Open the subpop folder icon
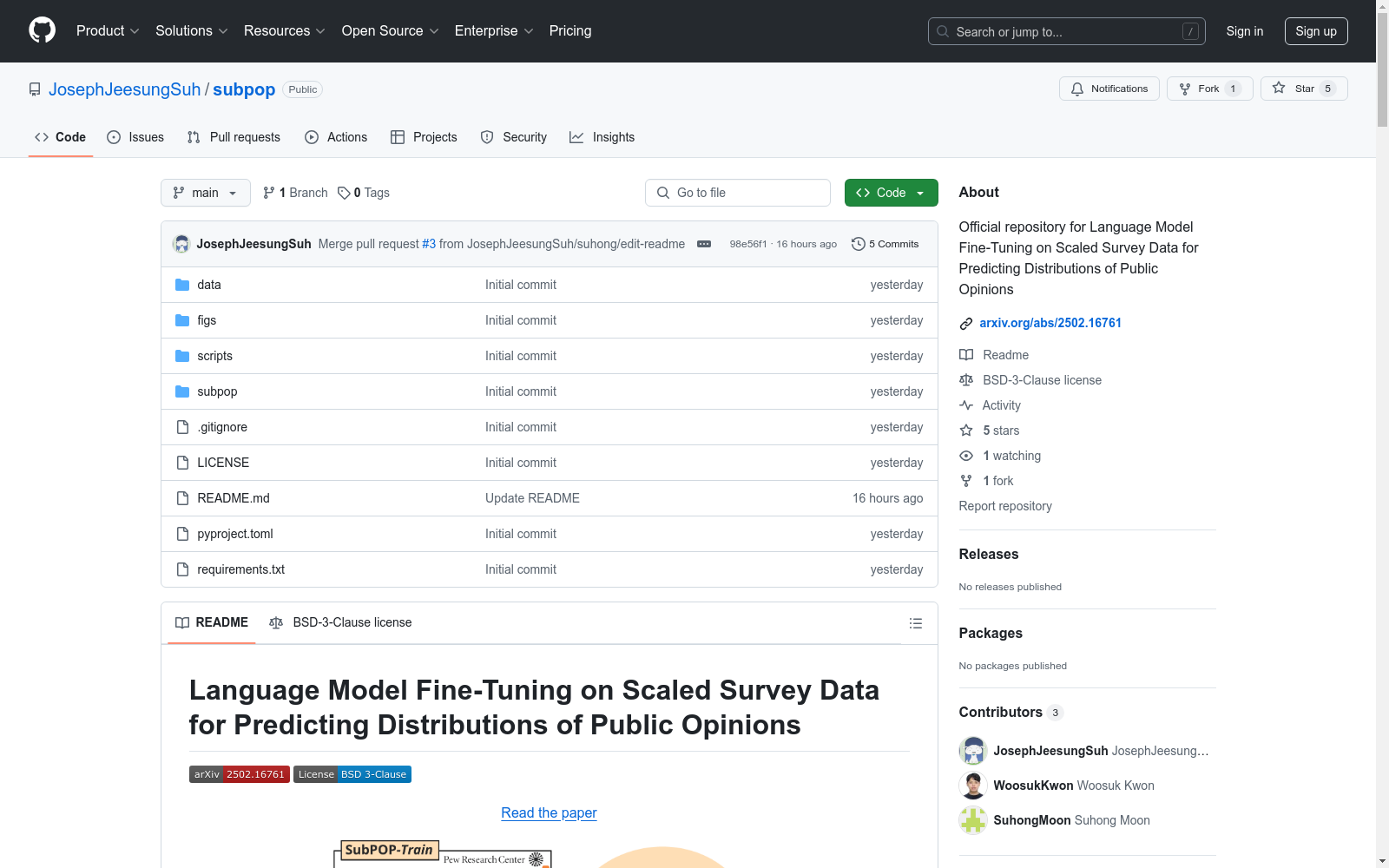 (182, 391)
